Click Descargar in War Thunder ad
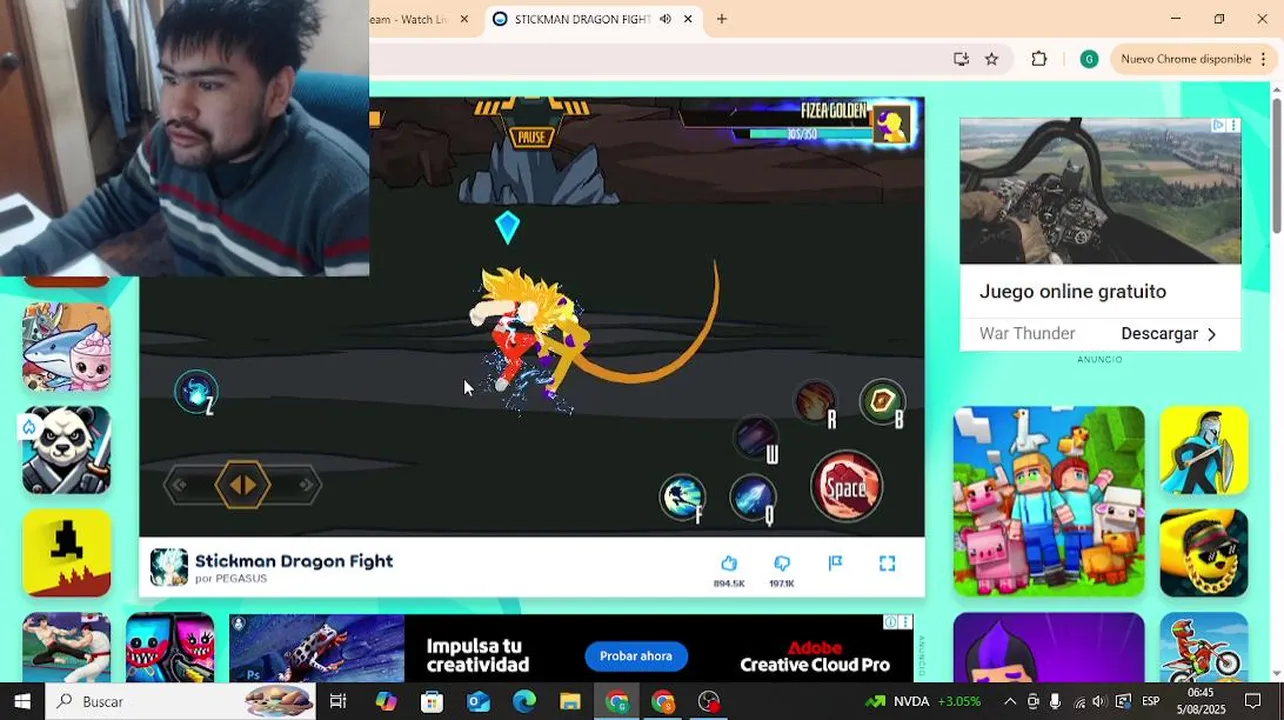Viewport: 1284px width, 720px height. [x=1168, y=334]
